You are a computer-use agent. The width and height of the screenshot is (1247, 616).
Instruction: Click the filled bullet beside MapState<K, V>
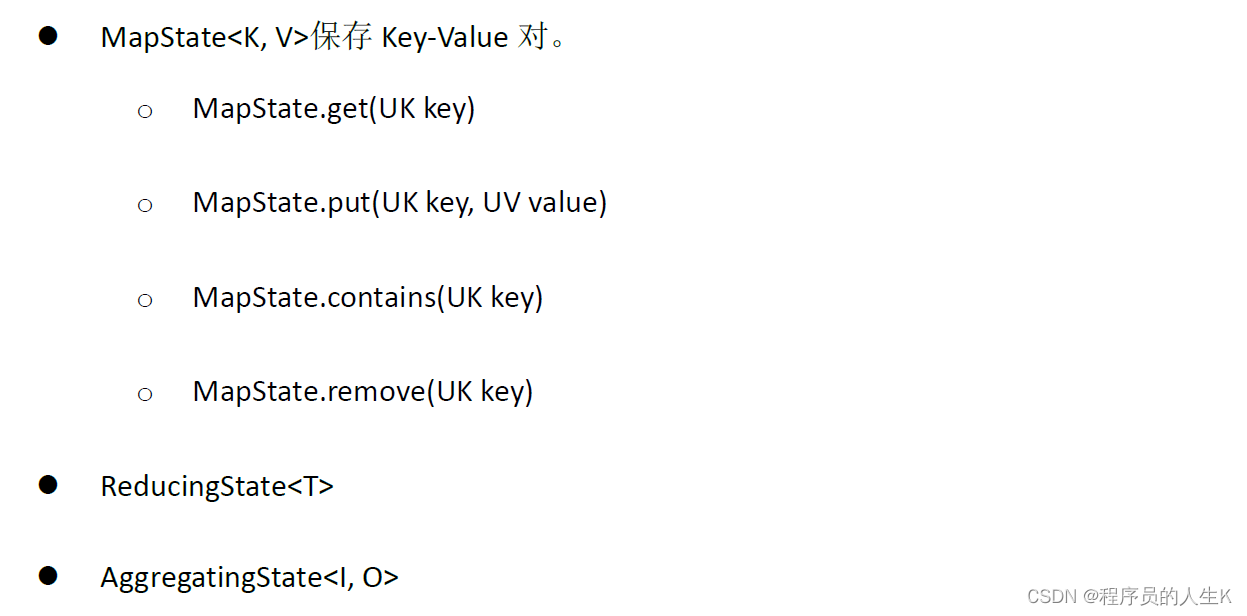(x=48, y=37)
